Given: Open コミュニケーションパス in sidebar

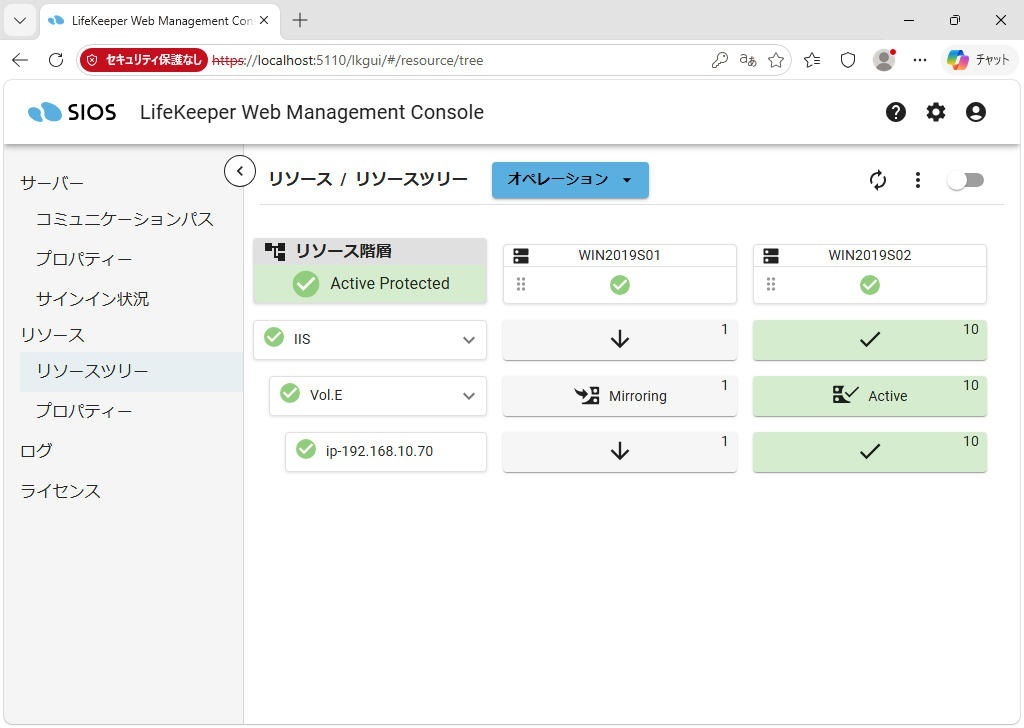Looking at the screenshot, I should (x=125, y=219).
